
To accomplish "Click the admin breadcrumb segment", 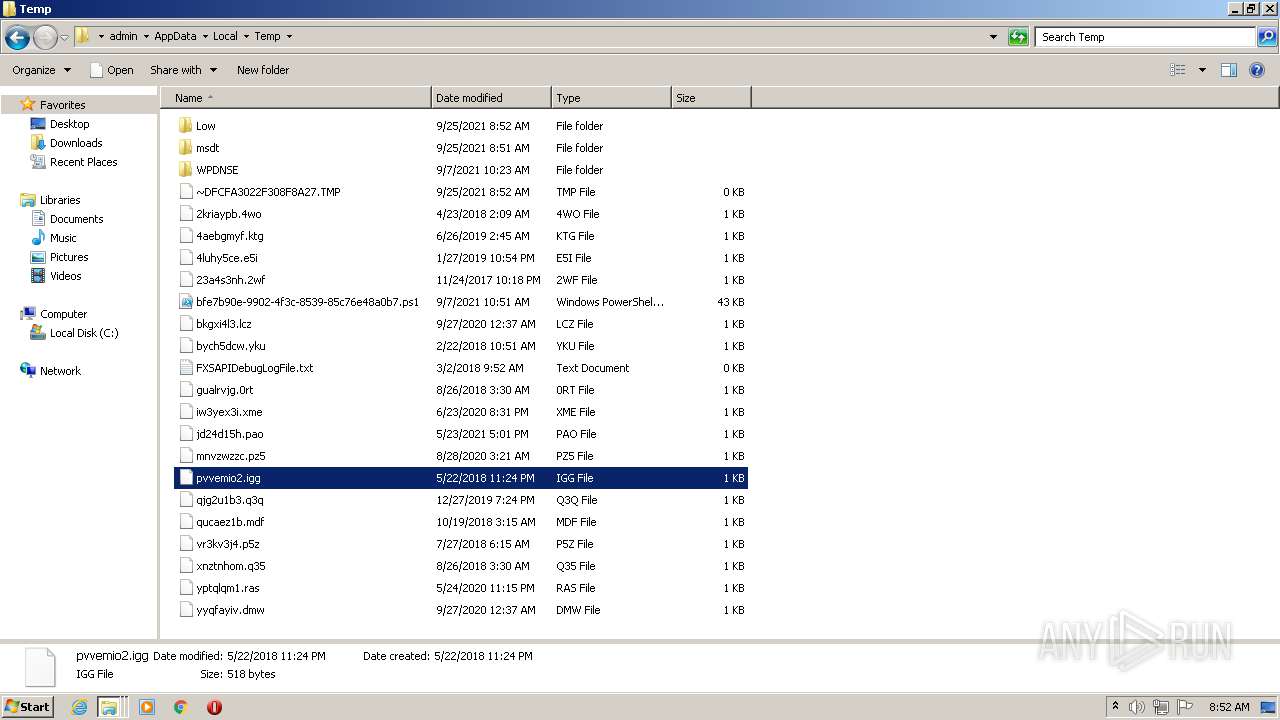I will [x=123, y=37].
